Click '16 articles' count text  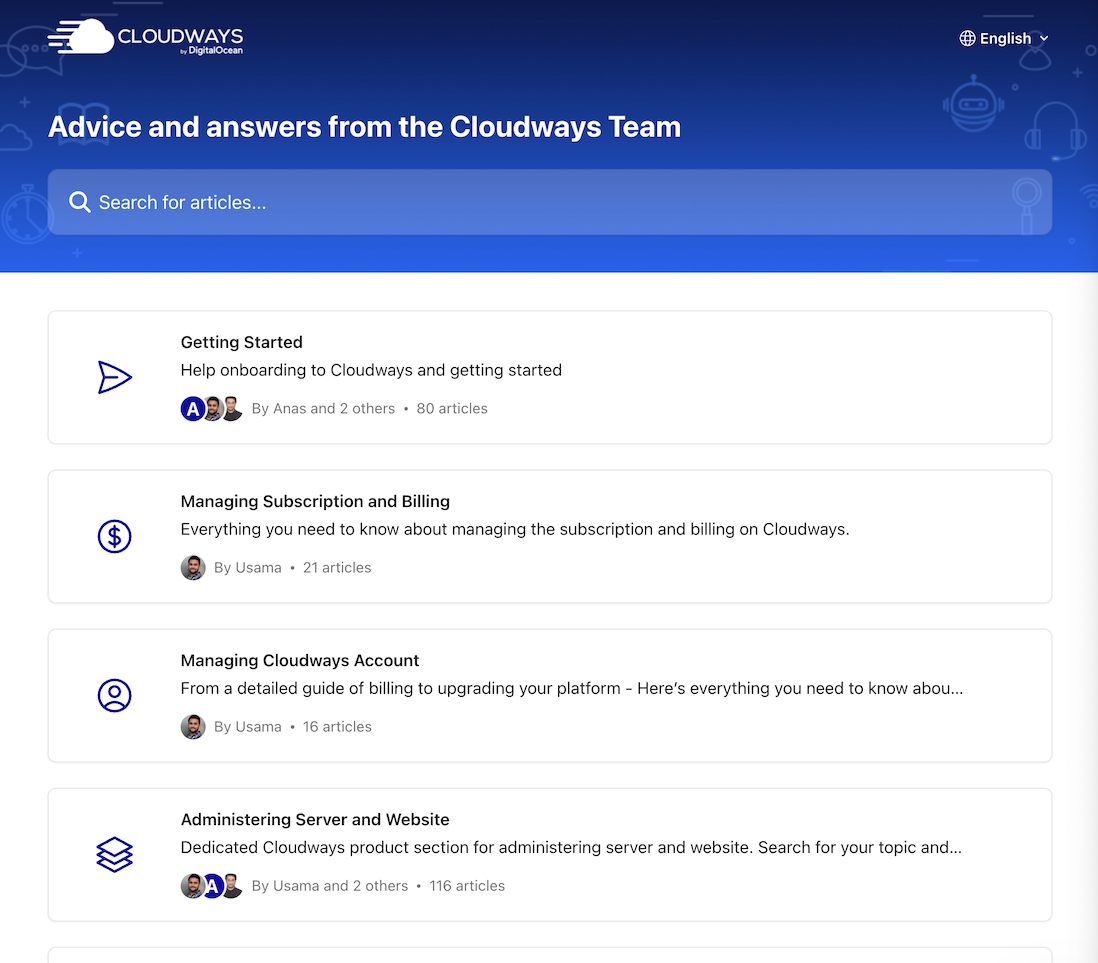(337, 726)
